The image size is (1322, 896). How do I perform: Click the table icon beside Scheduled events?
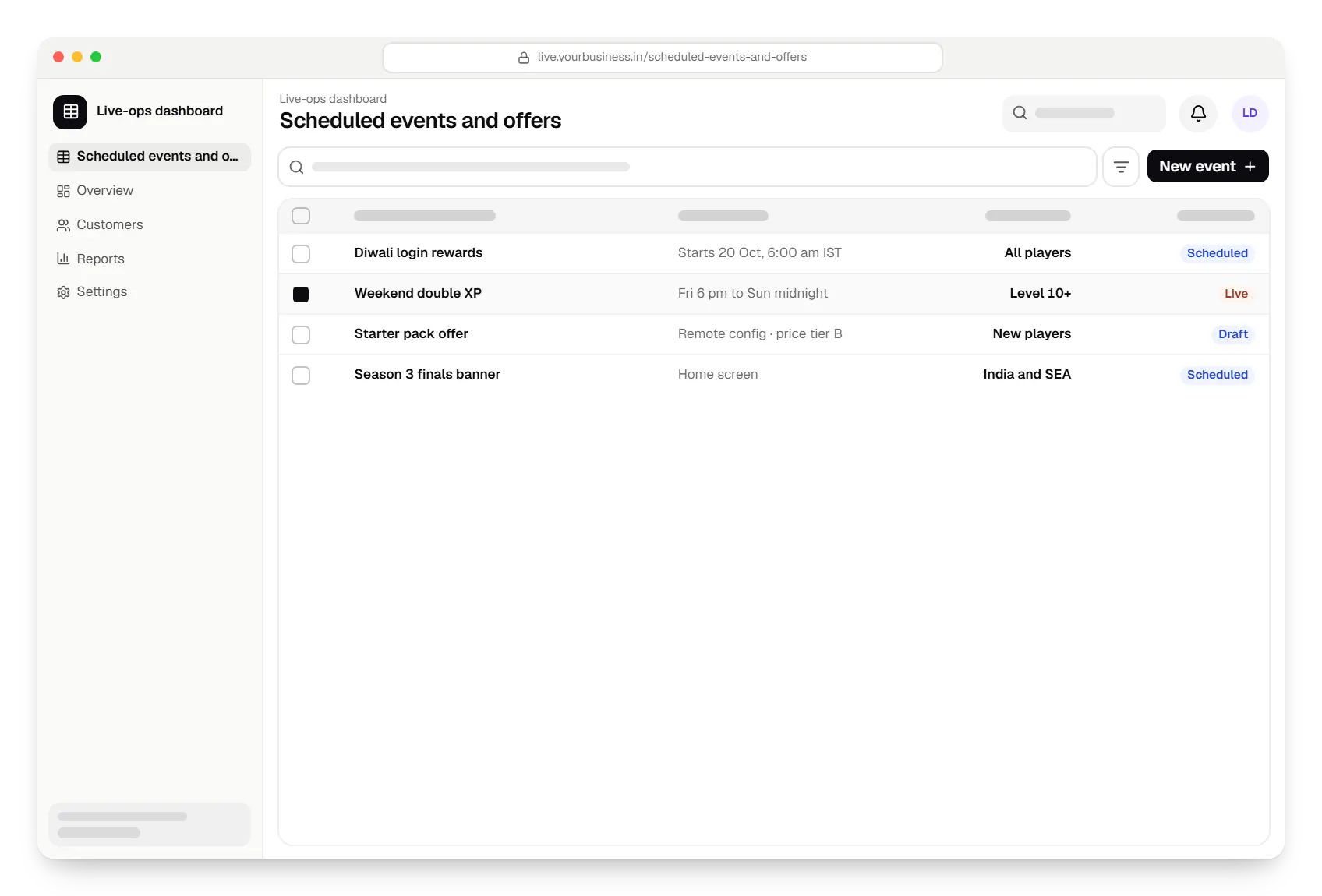tap(63, 157)
